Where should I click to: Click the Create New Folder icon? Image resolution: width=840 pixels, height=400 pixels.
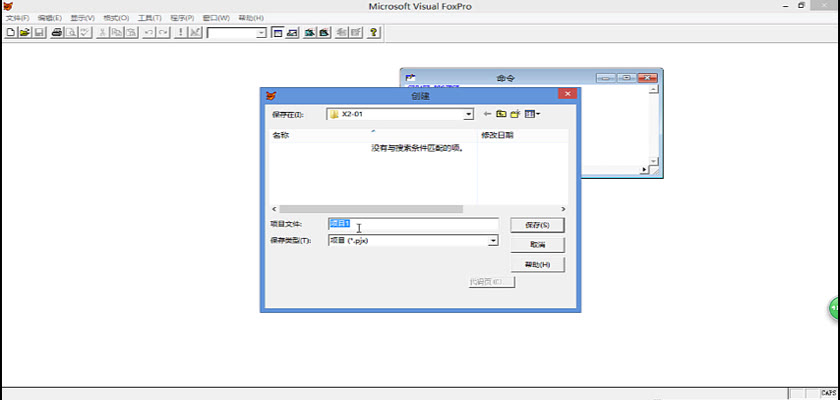click(515, 114)
